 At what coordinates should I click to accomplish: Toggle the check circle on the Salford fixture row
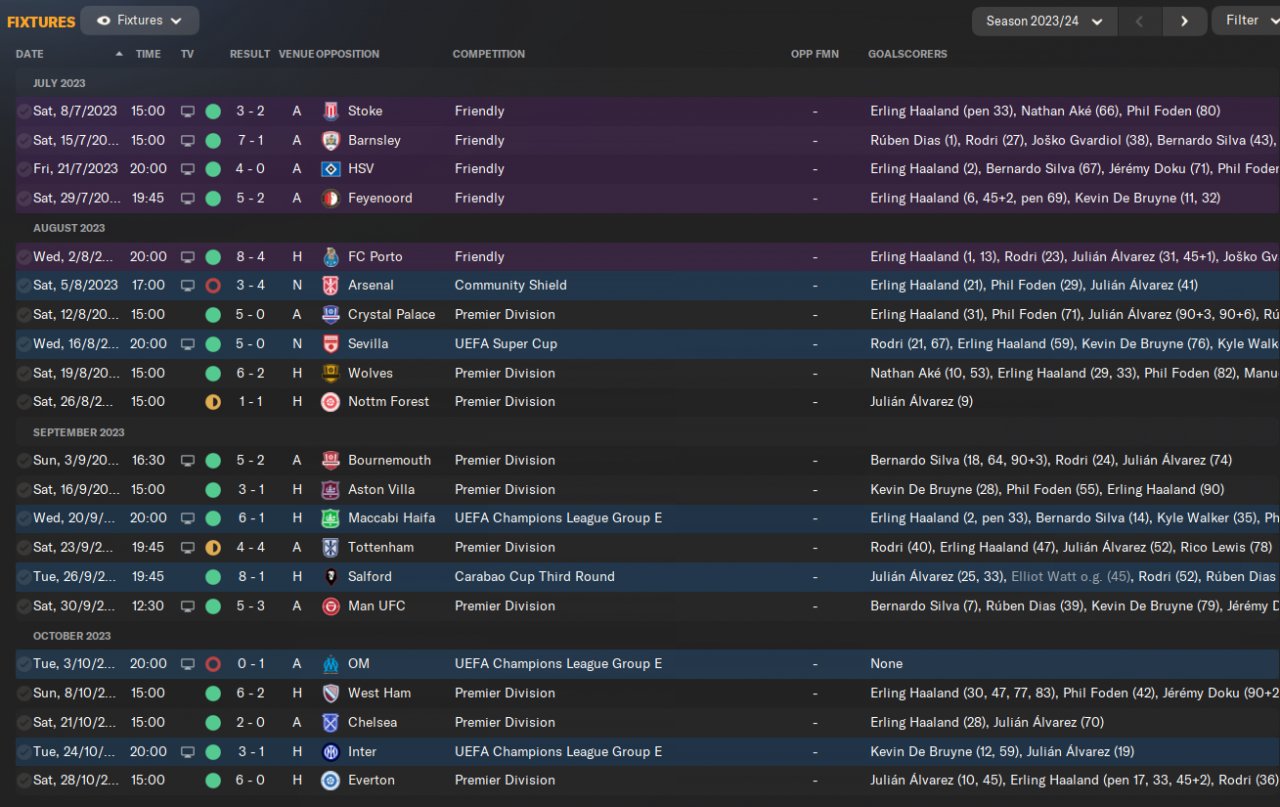(24, 577)
